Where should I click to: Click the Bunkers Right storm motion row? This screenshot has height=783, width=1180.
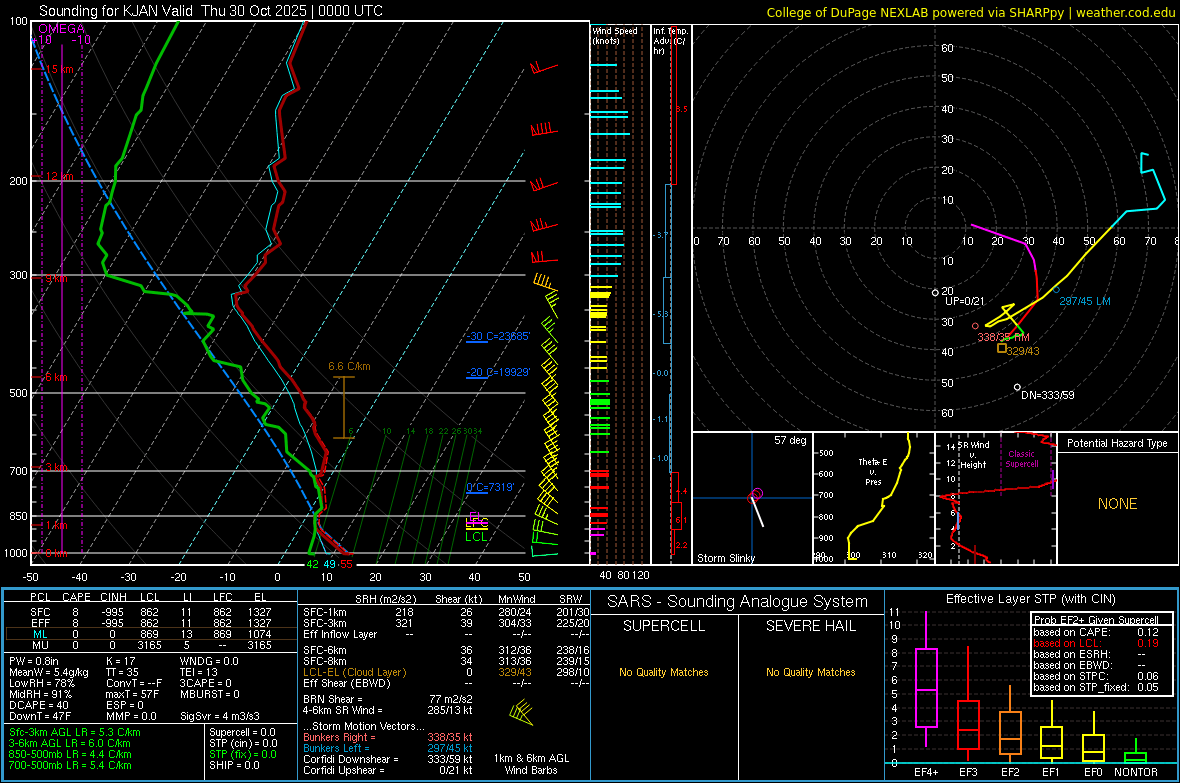pos(388,738)
